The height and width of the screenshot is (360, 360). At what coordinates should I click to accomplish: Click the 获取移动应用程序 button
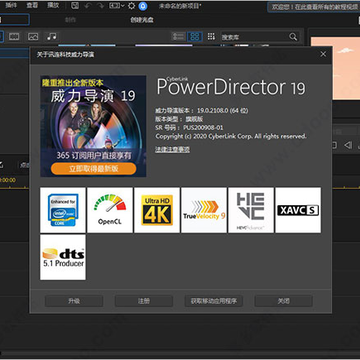coord(214,301)
